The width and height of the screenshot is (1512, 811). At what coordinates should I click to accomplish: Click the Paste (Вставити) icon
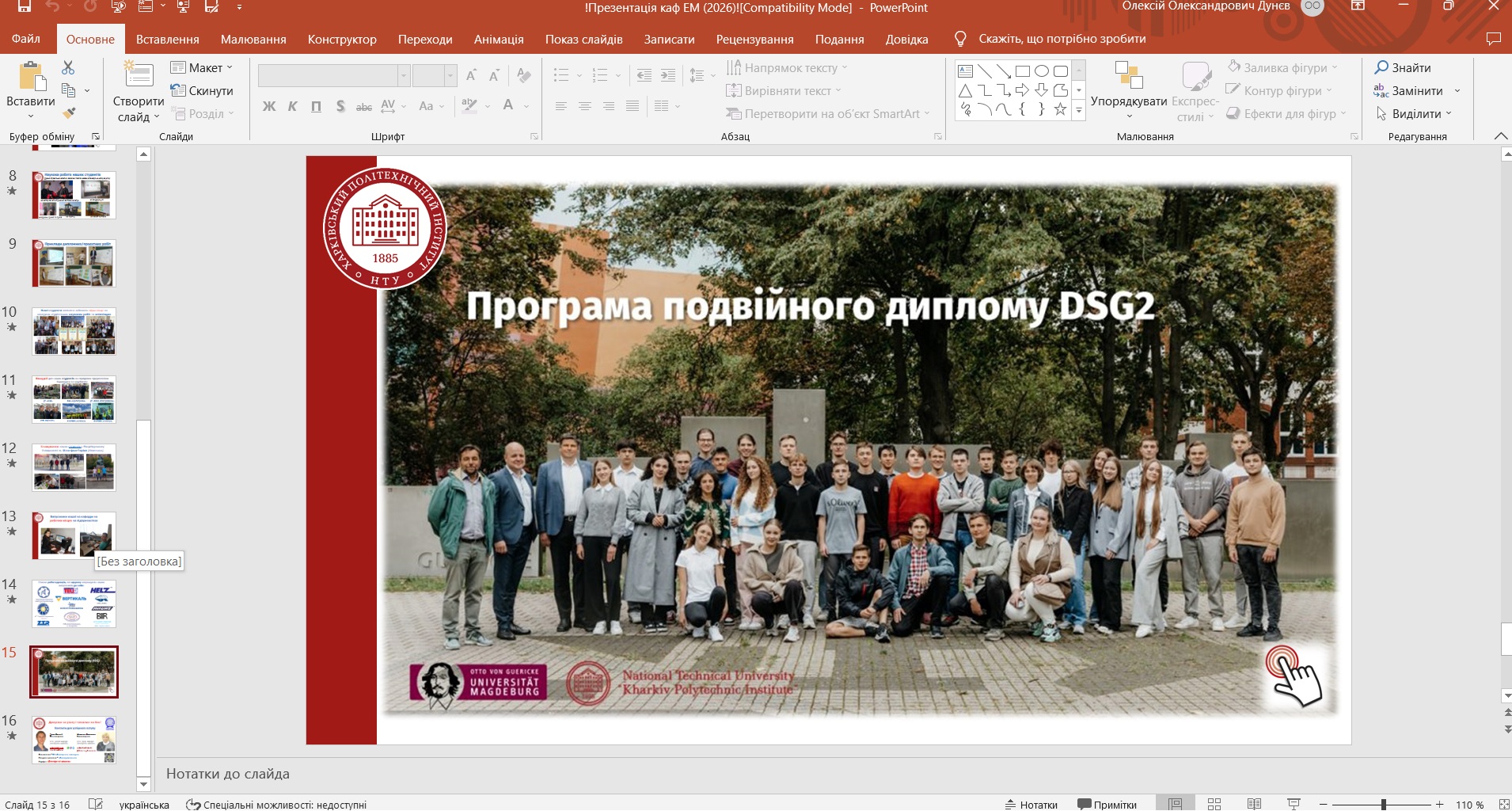(x=30, y=78)
